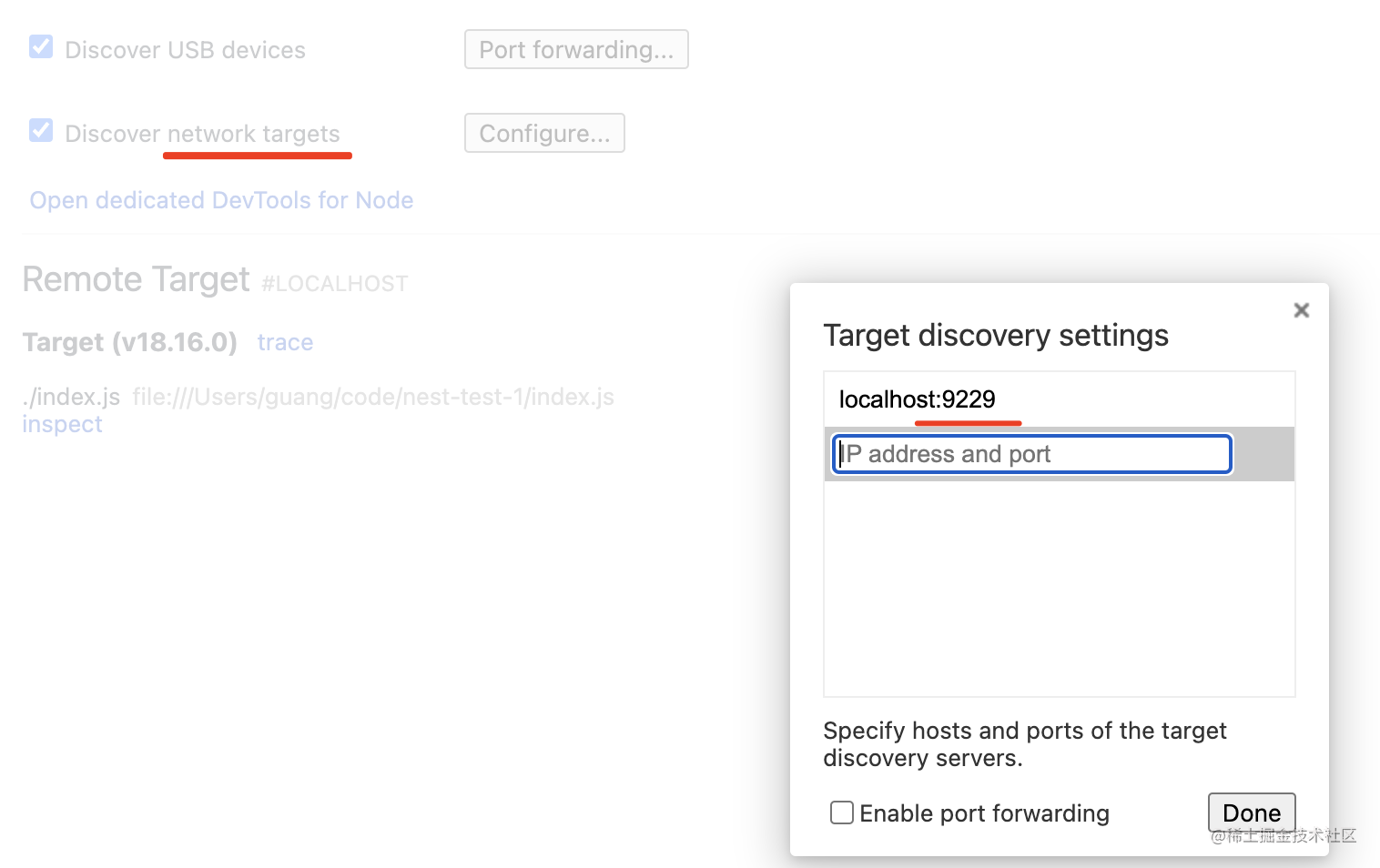Close the Target discovery settings dialog
This screenshot has height=868, width=1380.
tap(1302, 310)
